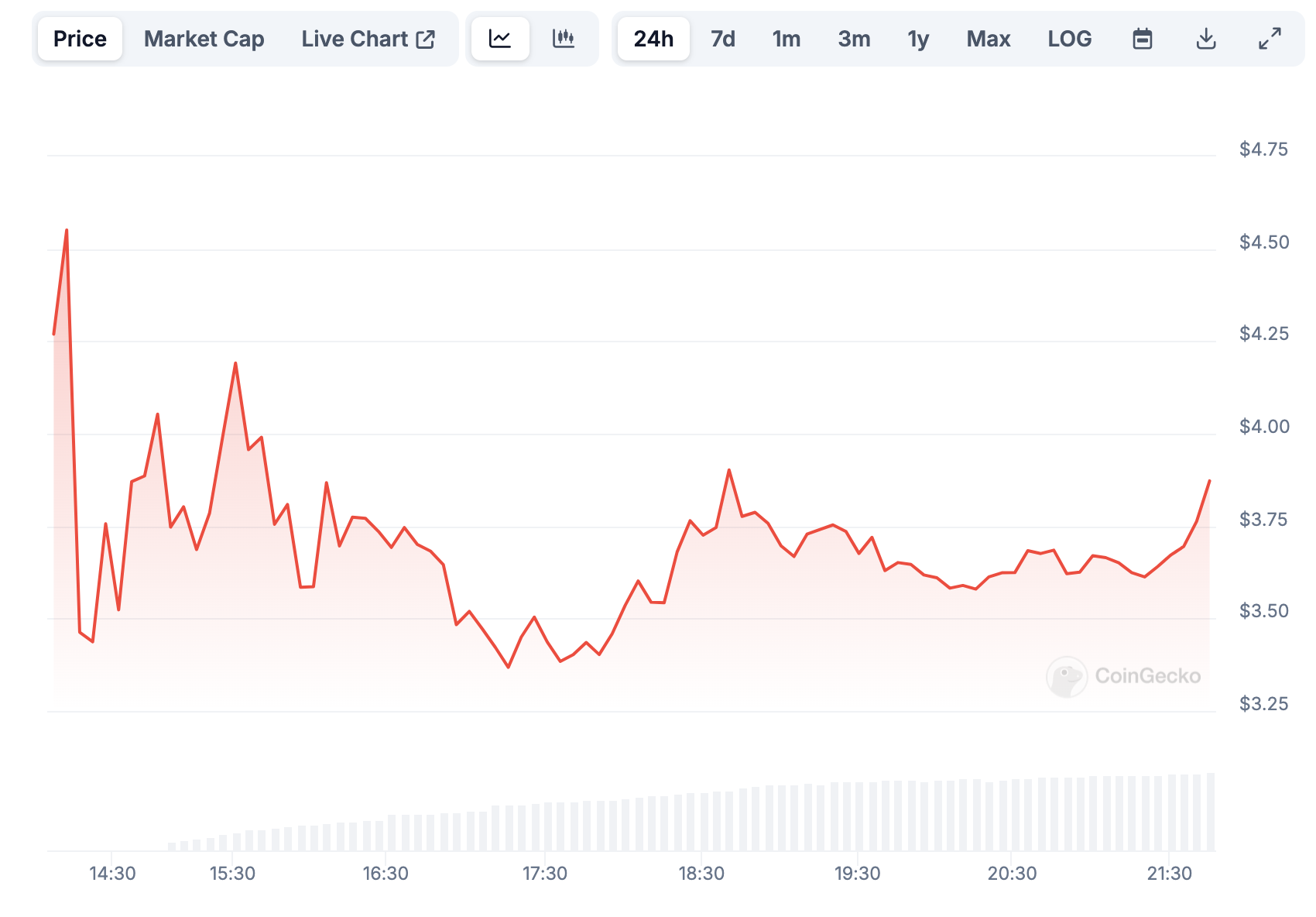1316x917 pixels.
Task: Switch to line chart view icon
Action: [500, 39]
